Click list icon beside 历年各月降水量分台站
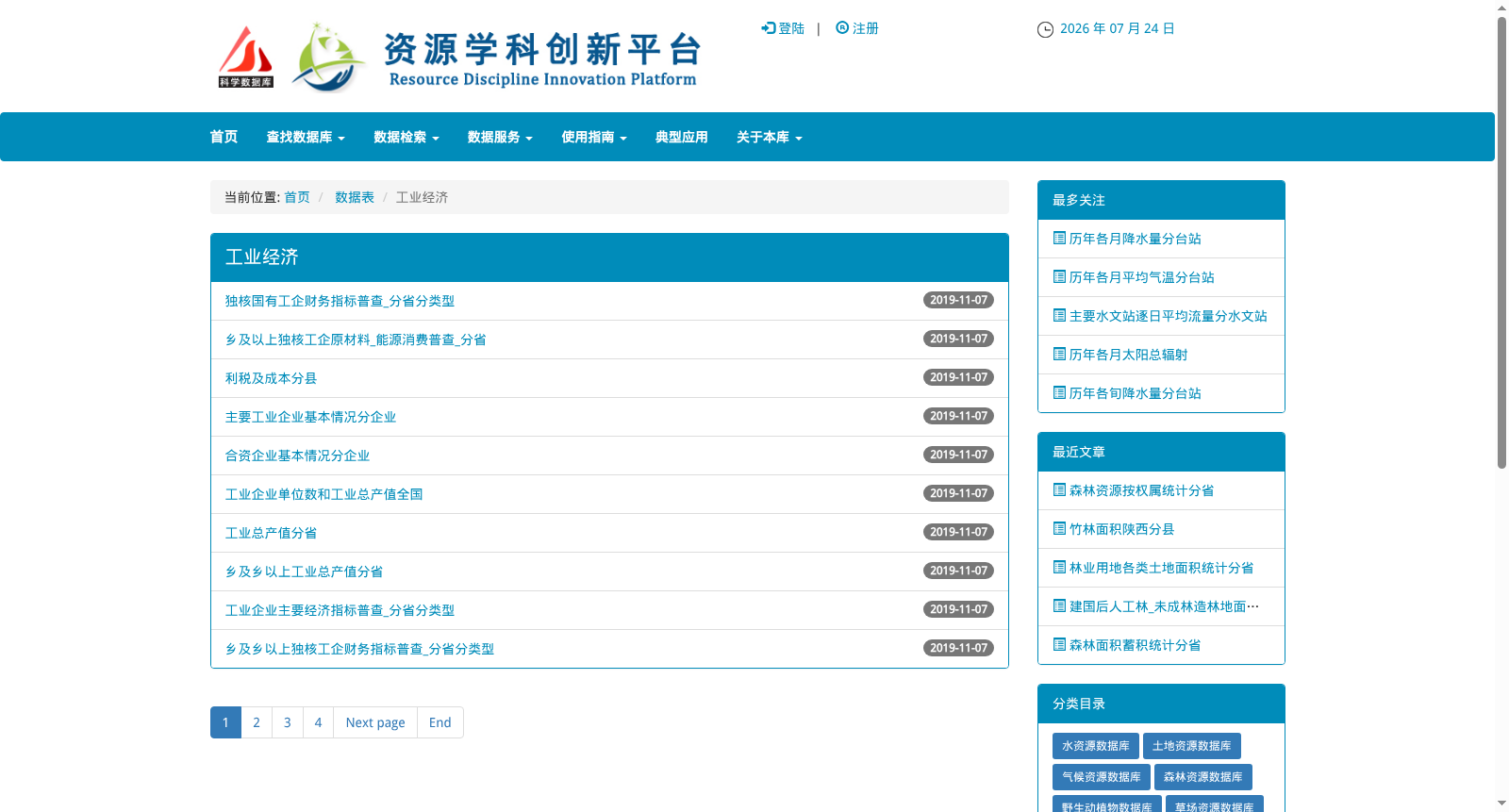The height and width of the screenshot is (812, 1509). pyautogui.click(x=1059, y=239)
